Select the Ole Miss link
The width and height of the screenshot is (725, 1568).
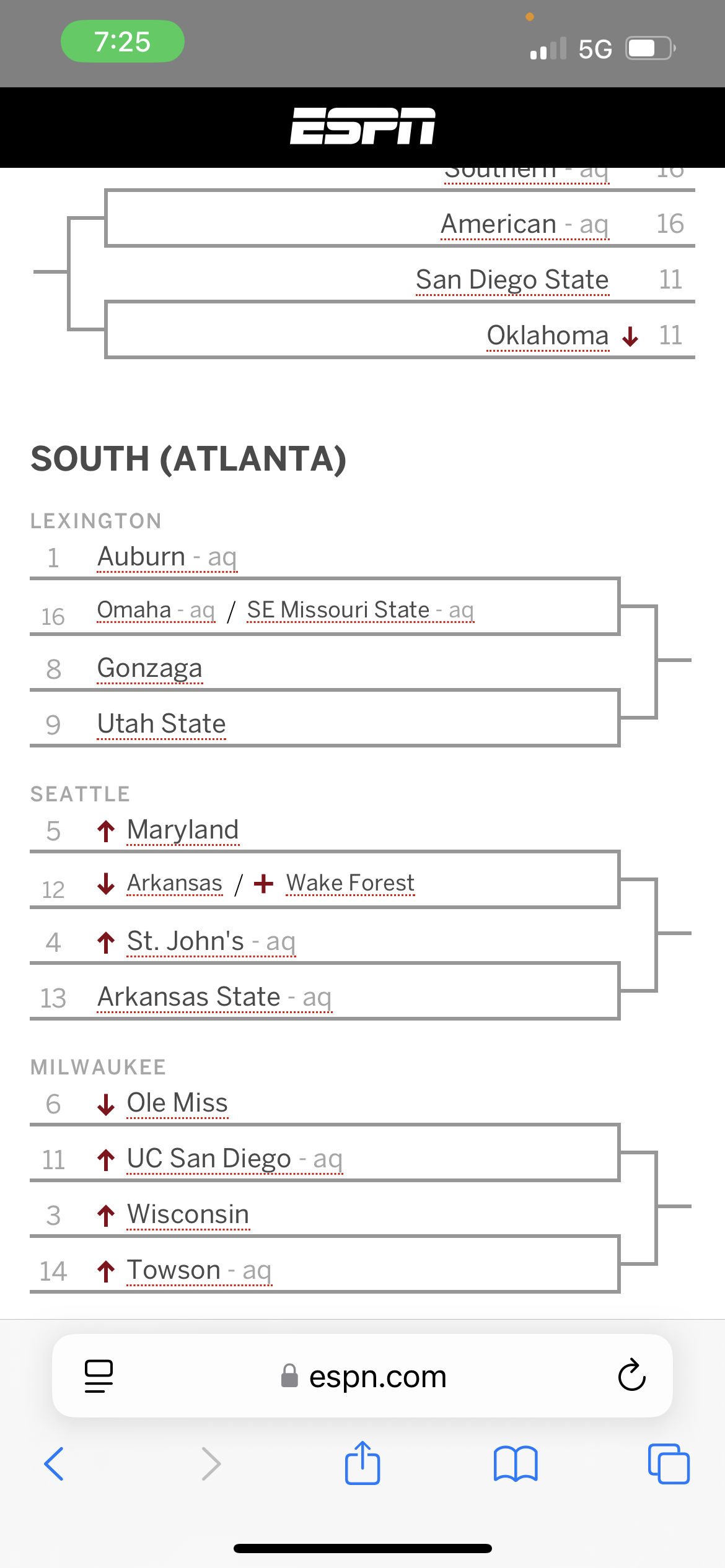[x=177, y=1103]
